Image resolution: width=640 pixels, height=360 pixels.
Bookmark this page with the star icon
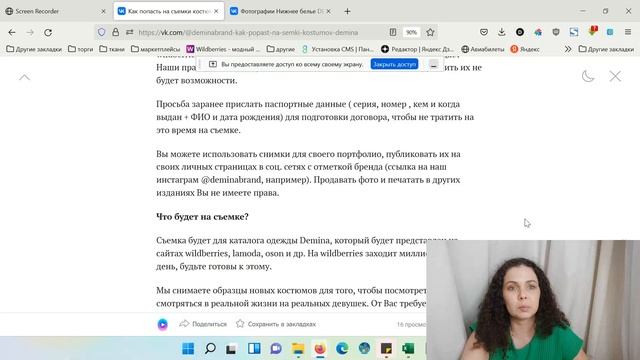[x=430, y=32]
